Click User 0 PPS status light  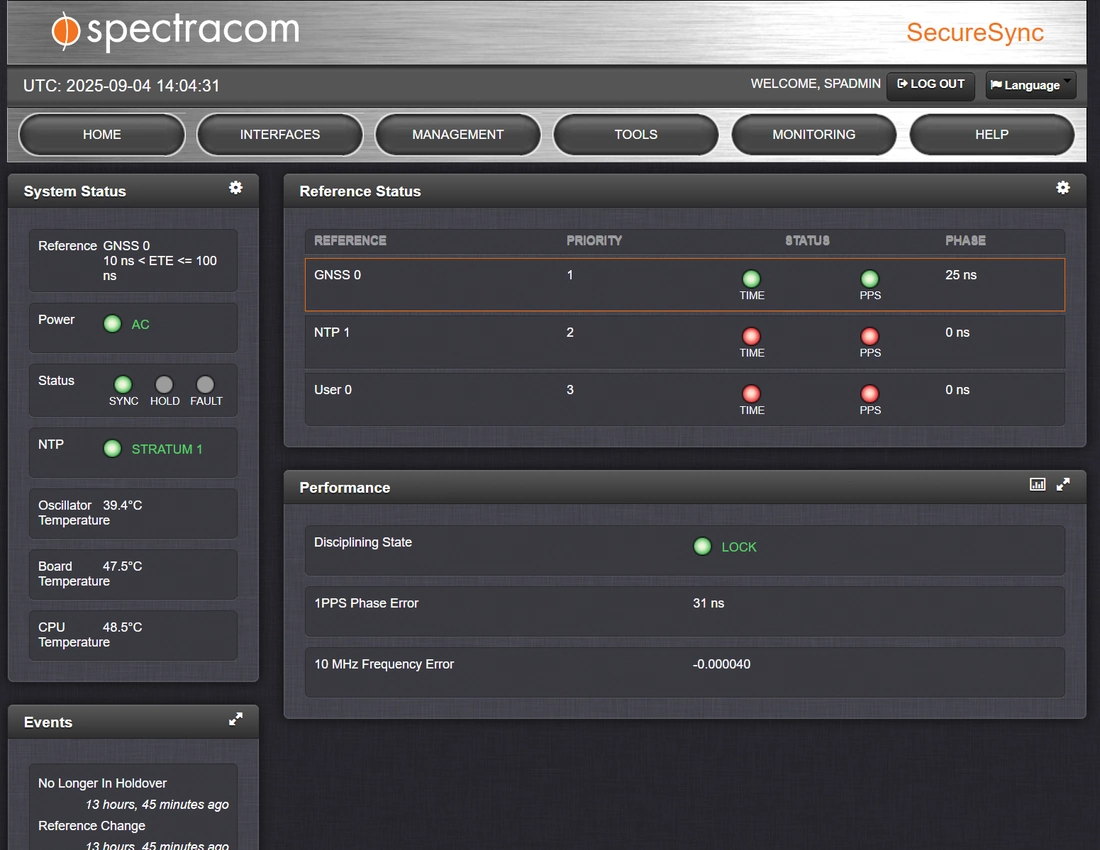870,393
